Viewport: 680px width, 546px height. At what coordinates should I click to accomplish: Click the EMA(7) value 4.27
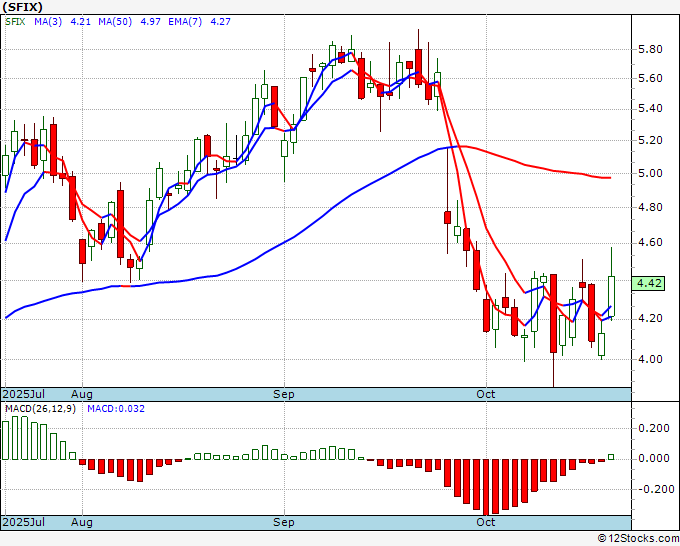click(x=220, y=22)
